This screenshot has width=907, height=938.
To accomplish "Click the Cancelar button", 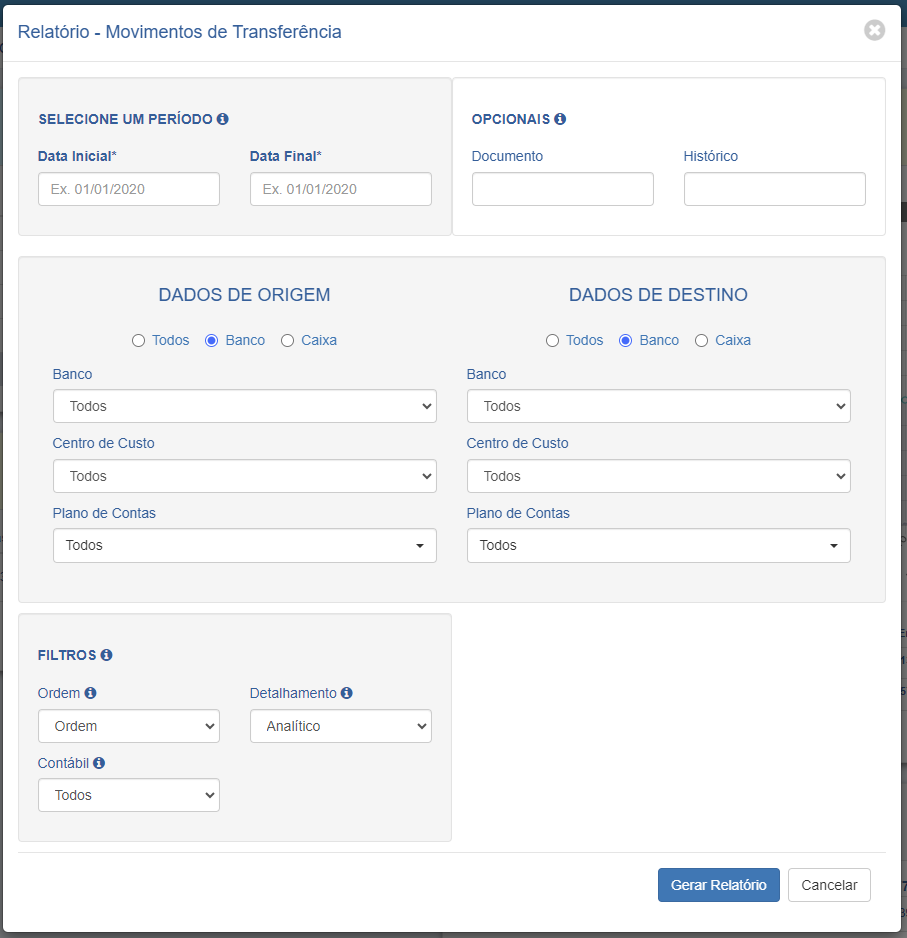I will tap(829, 885).
